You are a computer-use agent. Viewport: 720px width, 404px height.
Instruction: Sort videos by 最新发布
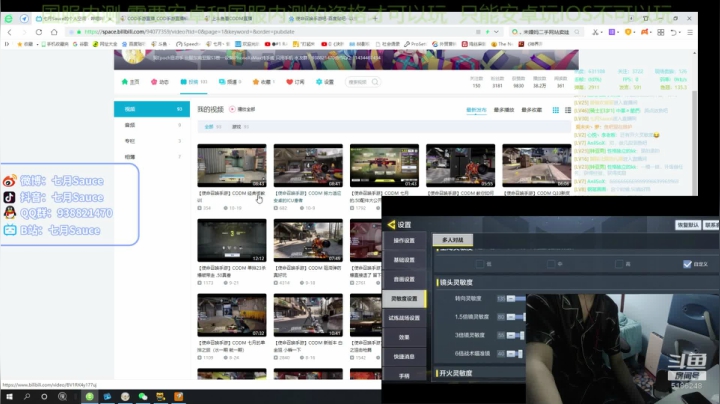(x=476, y=110)
